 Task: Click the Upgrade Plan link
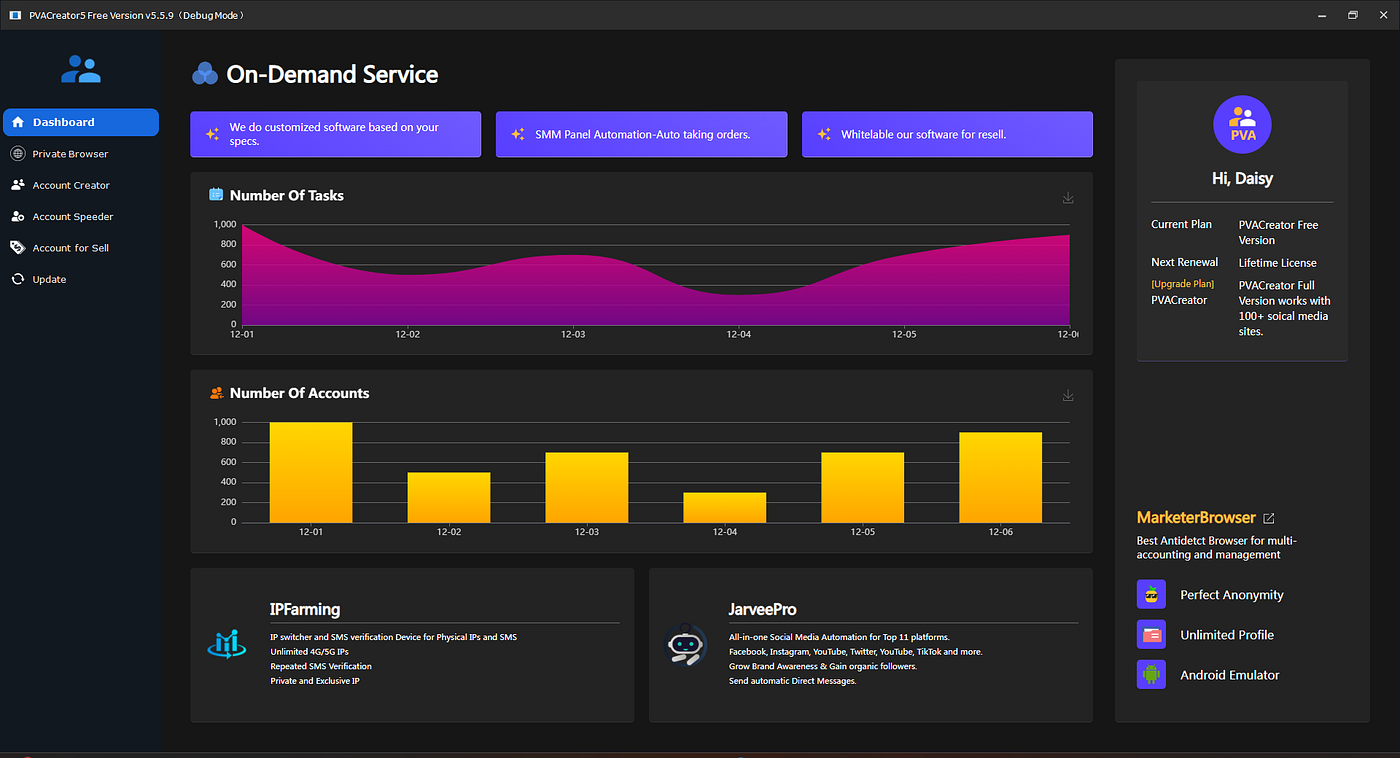pos(1182,284)
